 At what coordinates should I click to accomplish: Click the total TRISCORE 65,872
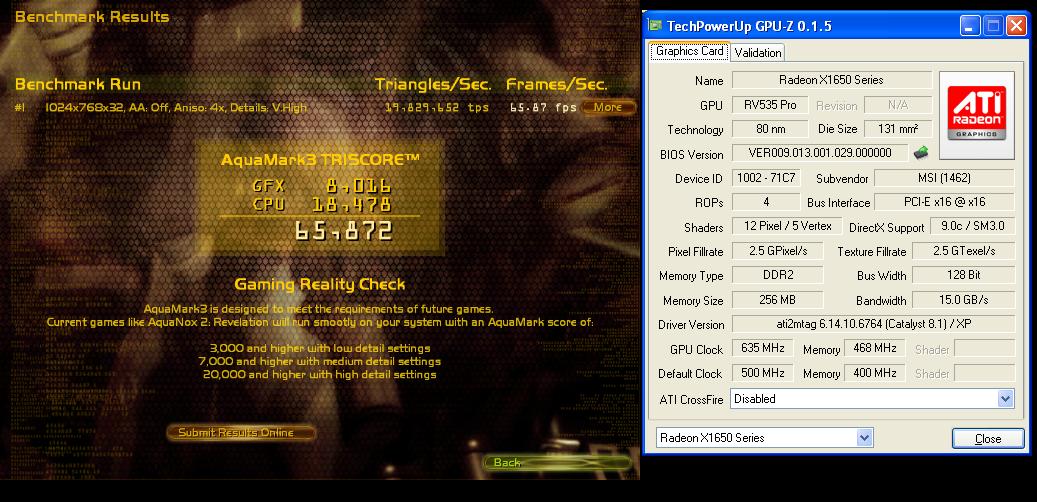(x=343, y=230)
